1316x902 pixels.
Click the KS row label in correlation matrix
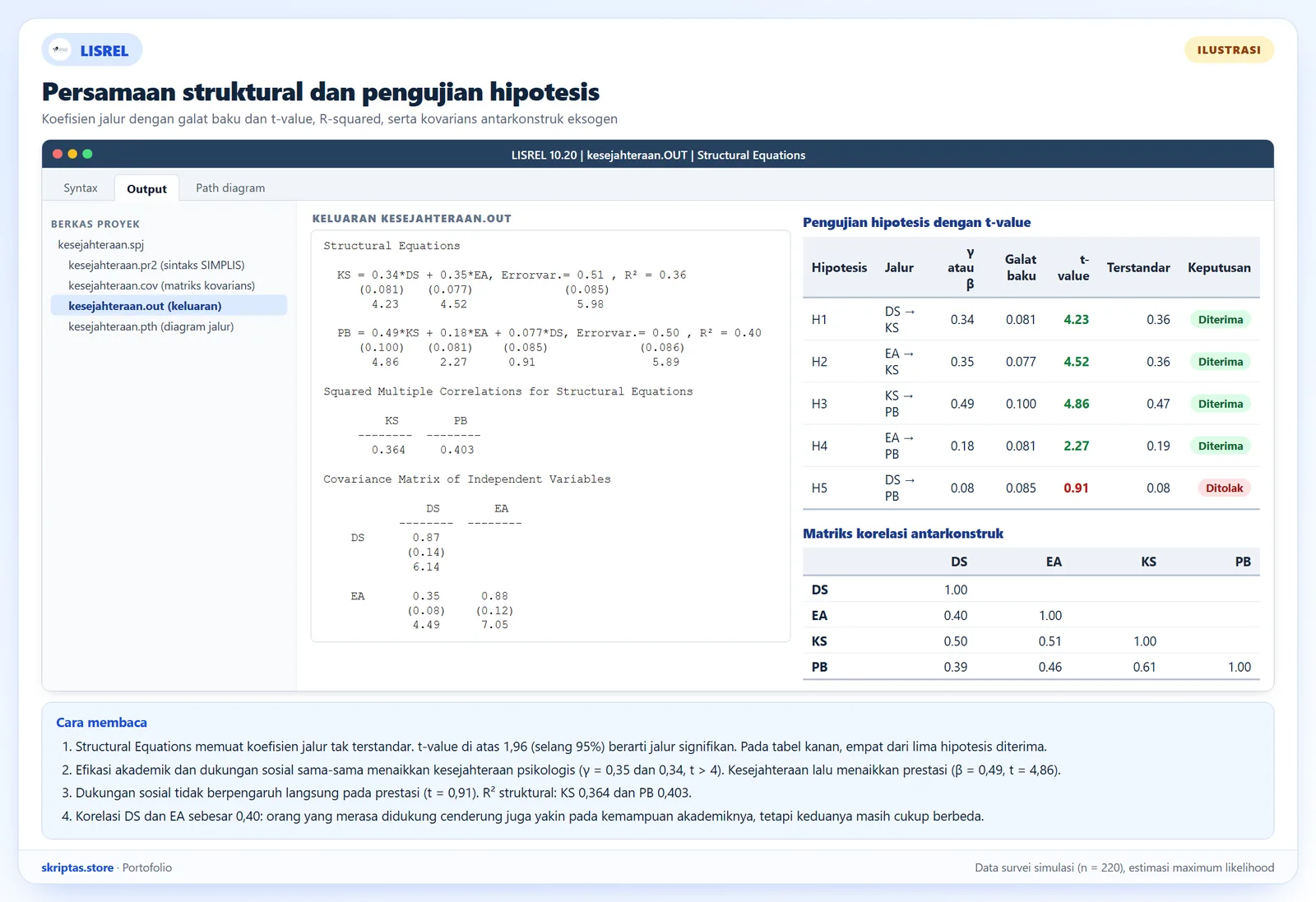[819, 641]
